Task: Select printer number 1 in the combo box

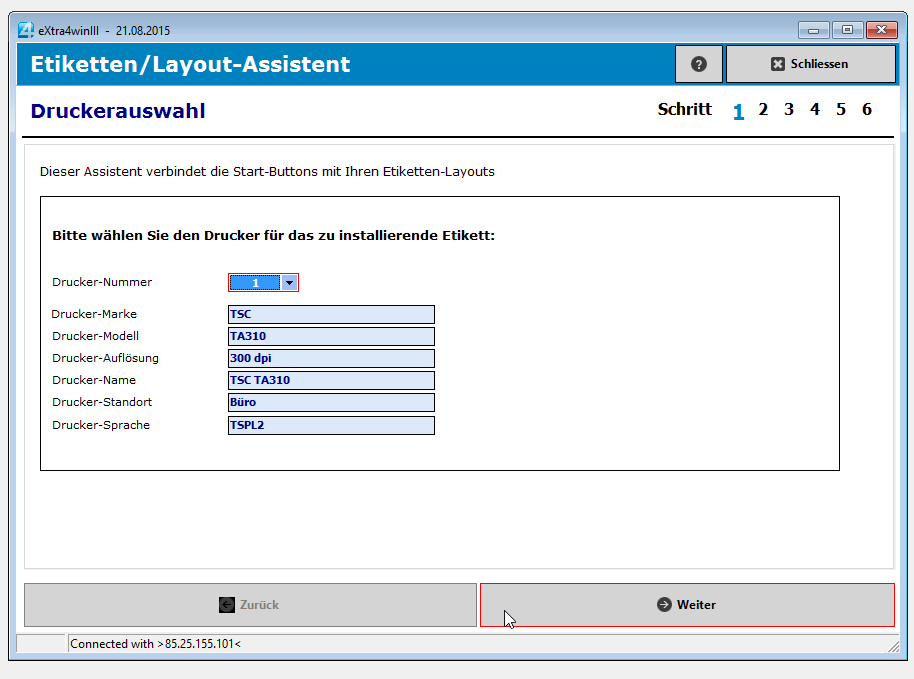Action: pyautogui.click(x=253, y=282)
